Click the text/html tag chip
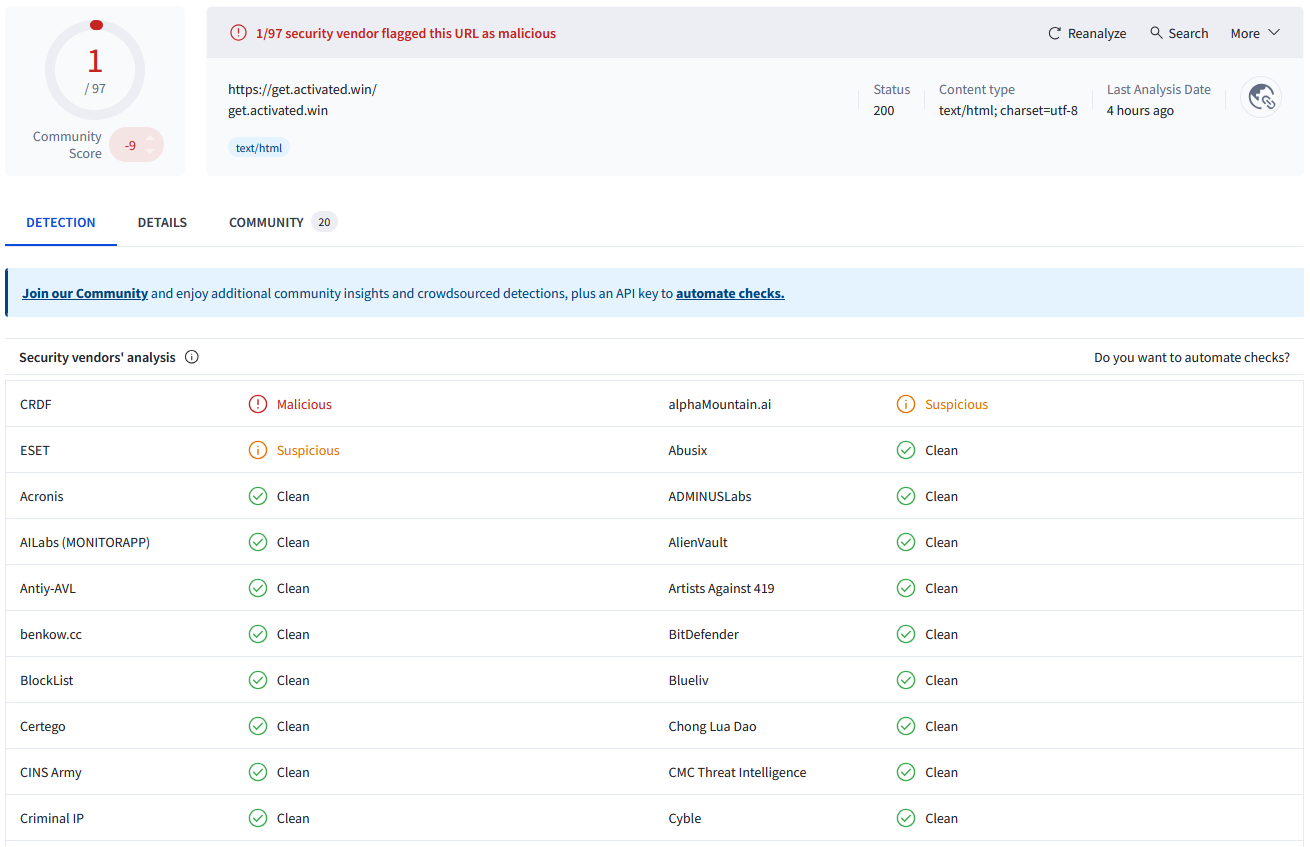 (259, 148)
